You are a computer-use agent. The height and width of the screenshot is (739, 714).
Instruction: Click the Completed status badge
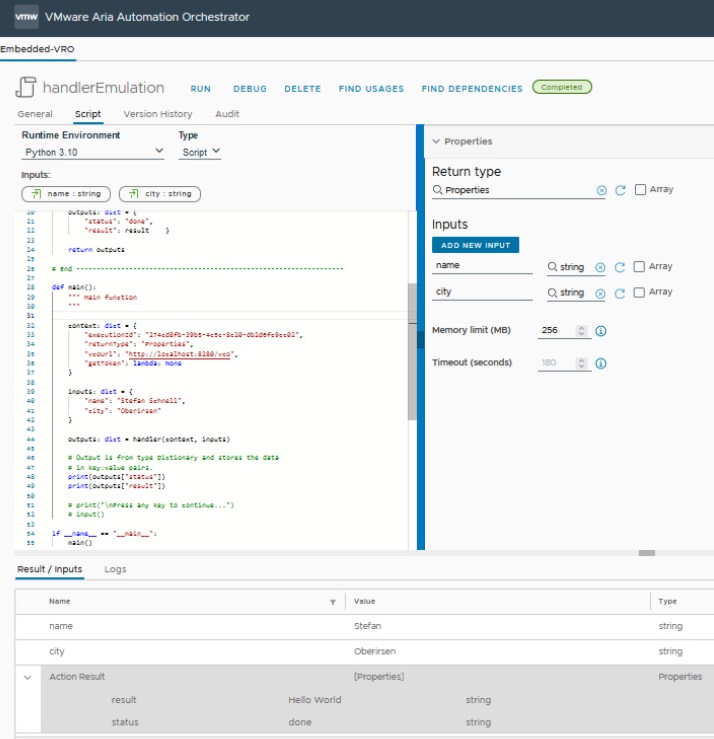562,87
